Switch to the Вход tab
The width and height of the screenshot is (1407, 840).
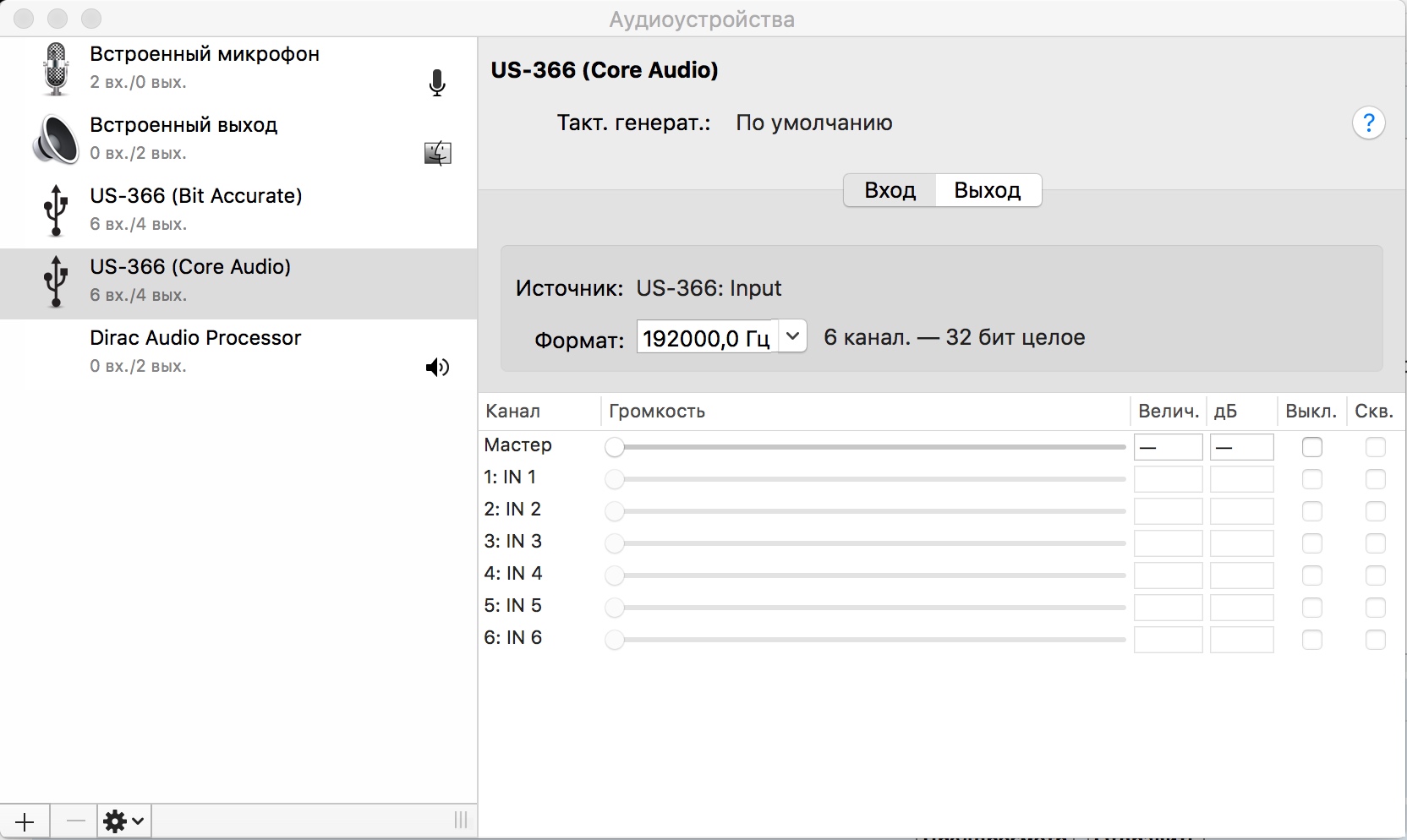click(890, 190)
